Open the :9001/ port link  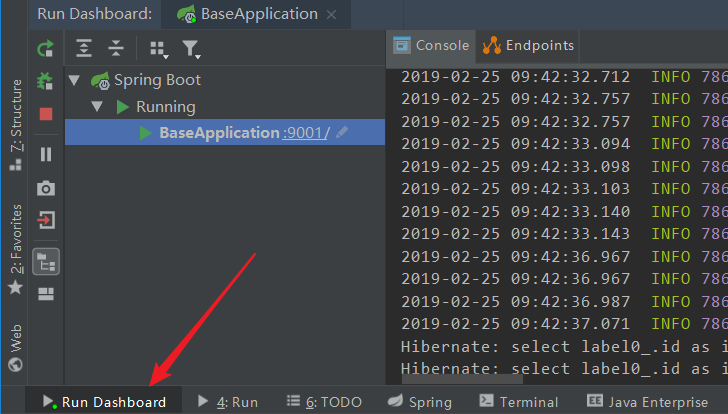(x=306, y=132)
